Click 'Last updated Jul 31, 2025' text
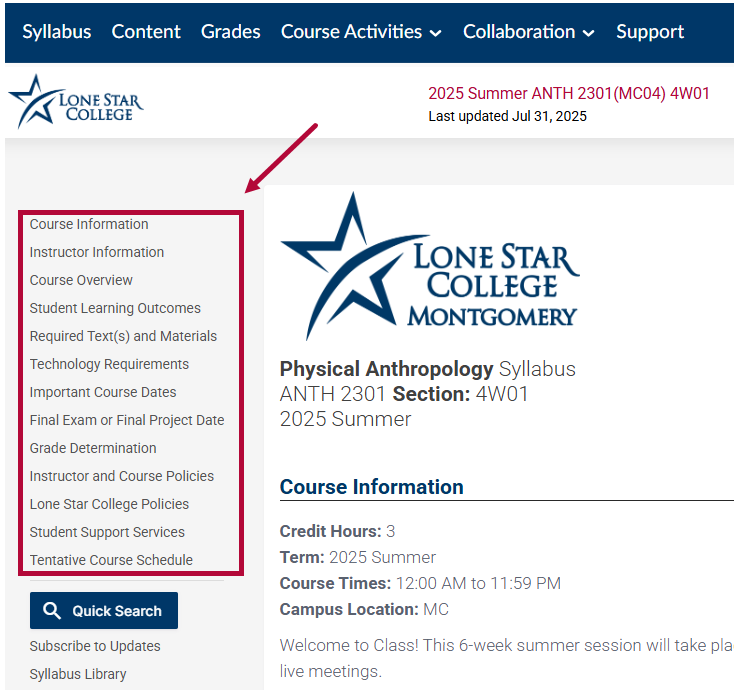 click(508, 116)
